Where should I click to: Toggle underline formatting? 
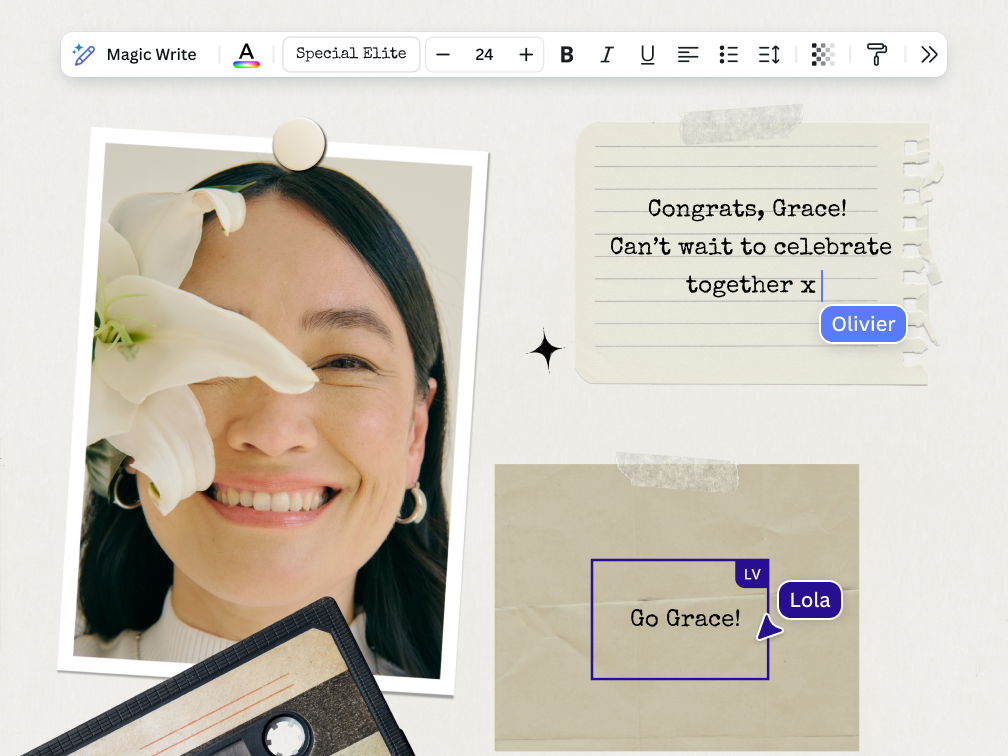point(647,54)
